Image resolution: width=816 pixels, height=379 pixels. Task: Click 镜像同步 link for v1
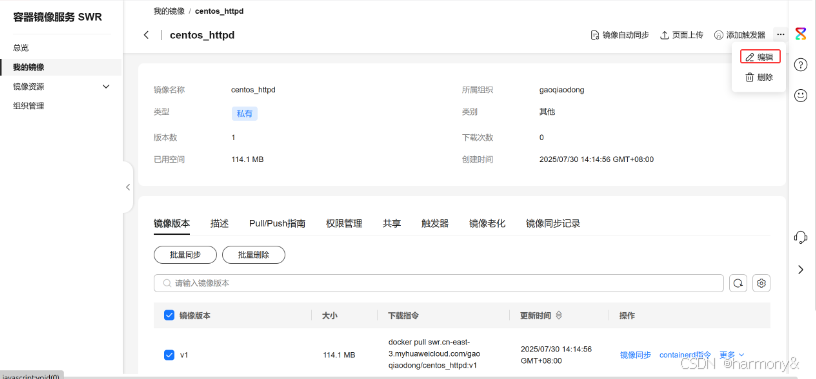(635, 355)
